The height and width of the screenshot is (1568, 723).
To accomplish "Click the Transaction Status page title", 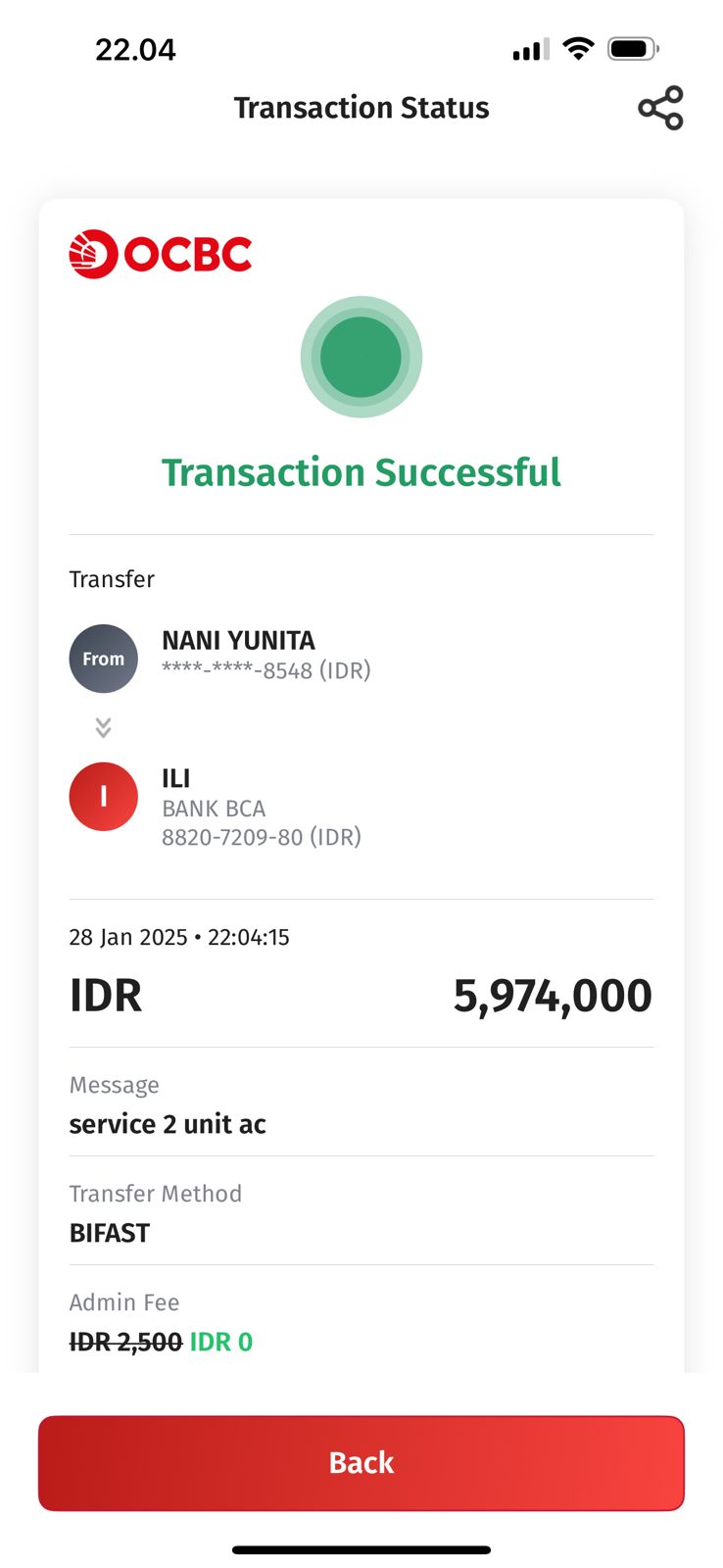I will (x=361, y=108).
